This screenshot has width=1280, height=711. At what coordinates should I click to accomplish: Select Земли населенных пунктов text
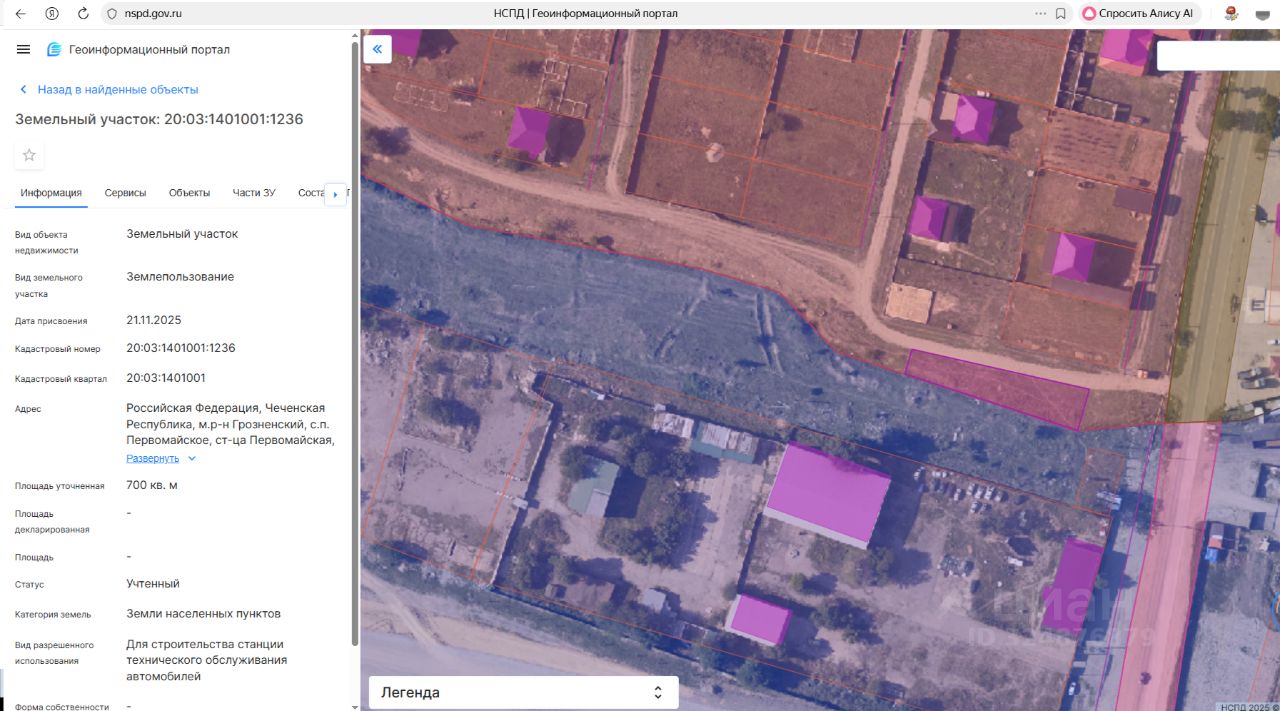203,613
